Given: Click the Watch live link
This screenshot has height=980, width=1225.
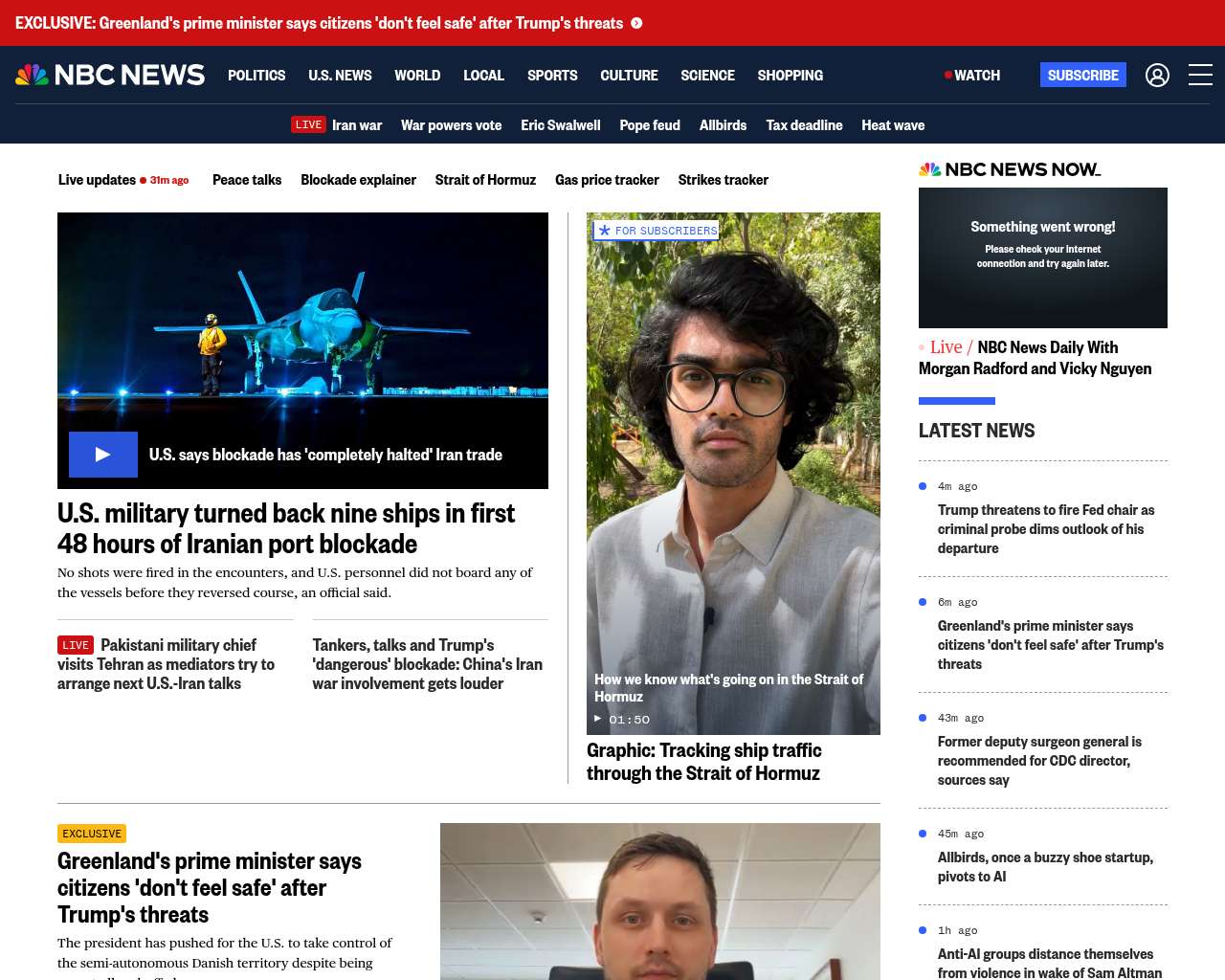Looking at the screenshot, I should tap(972, 75).
